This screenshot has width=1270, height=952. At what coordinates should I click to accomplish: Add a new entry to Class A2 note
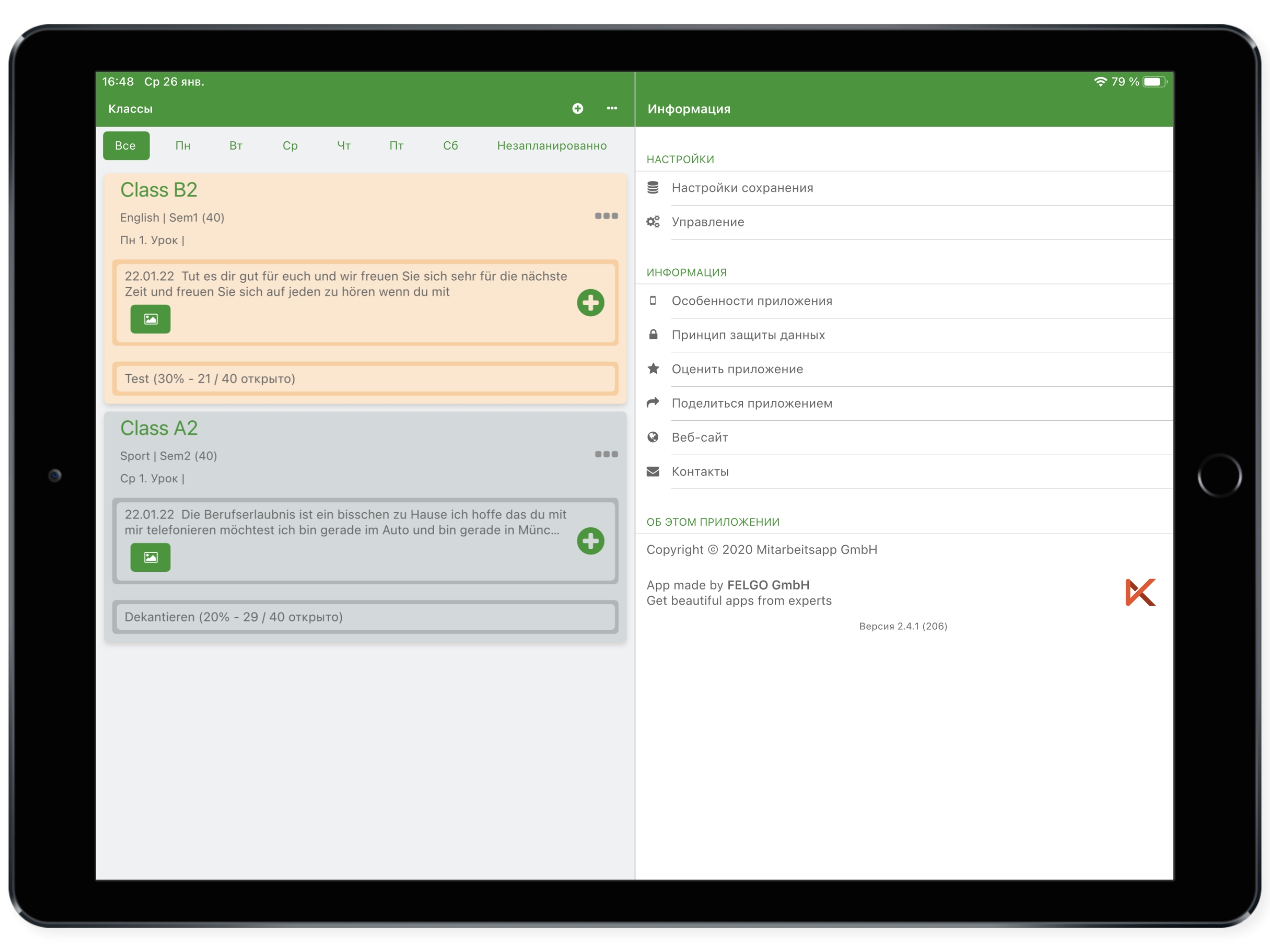pyautogui.click(x=590, y=541)
